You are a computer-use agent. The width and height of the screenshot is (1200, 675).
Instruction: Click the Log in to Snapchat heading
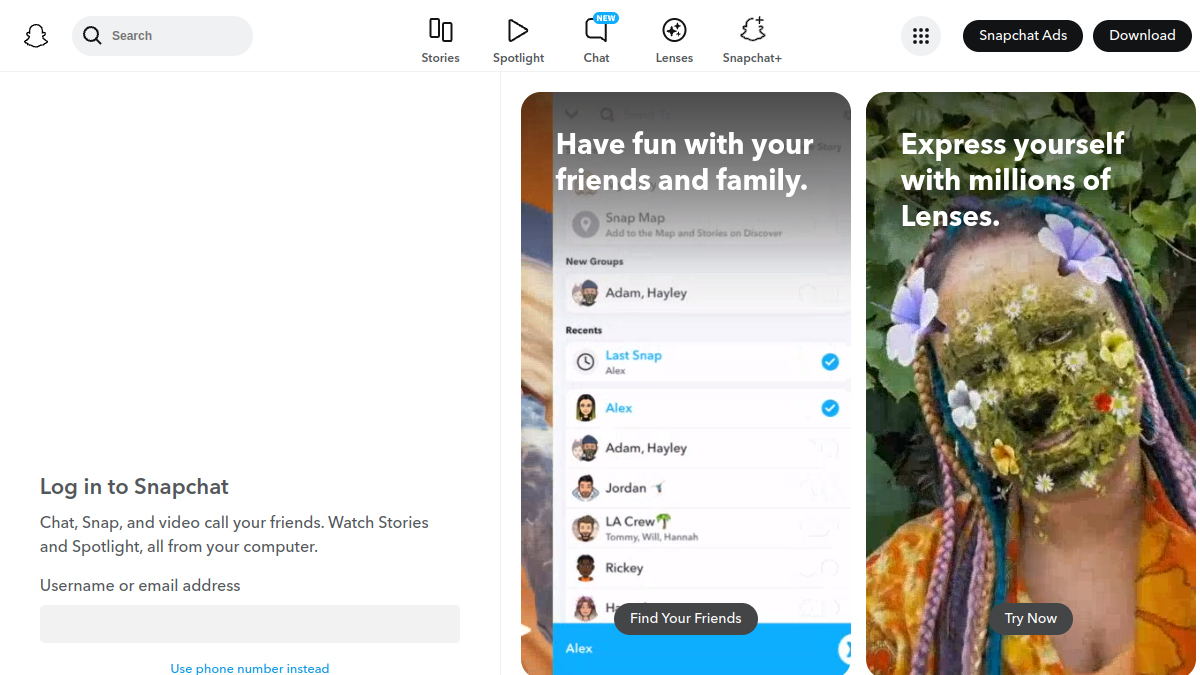134,487
